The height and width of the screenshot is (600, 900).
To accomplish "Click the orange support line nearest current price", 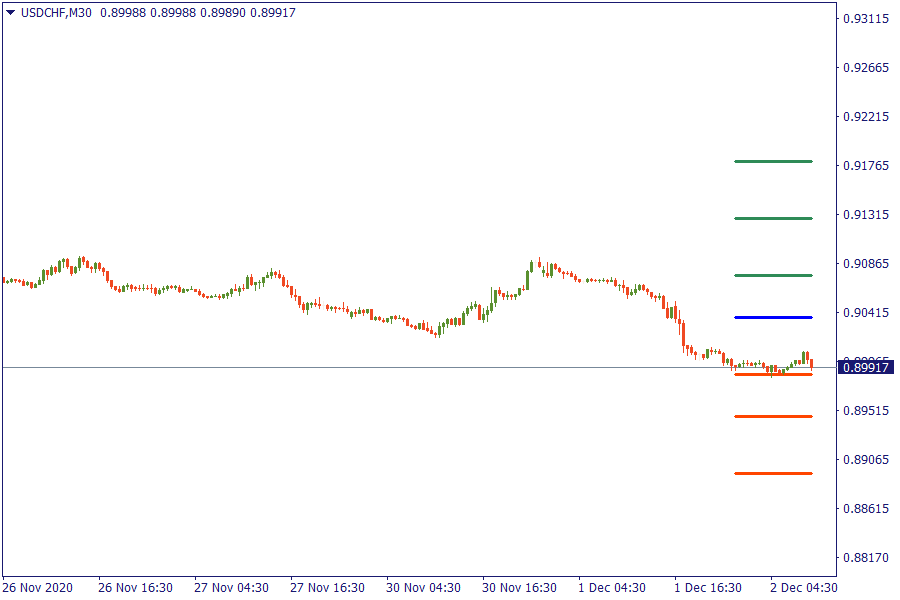I will coord(772,374).
